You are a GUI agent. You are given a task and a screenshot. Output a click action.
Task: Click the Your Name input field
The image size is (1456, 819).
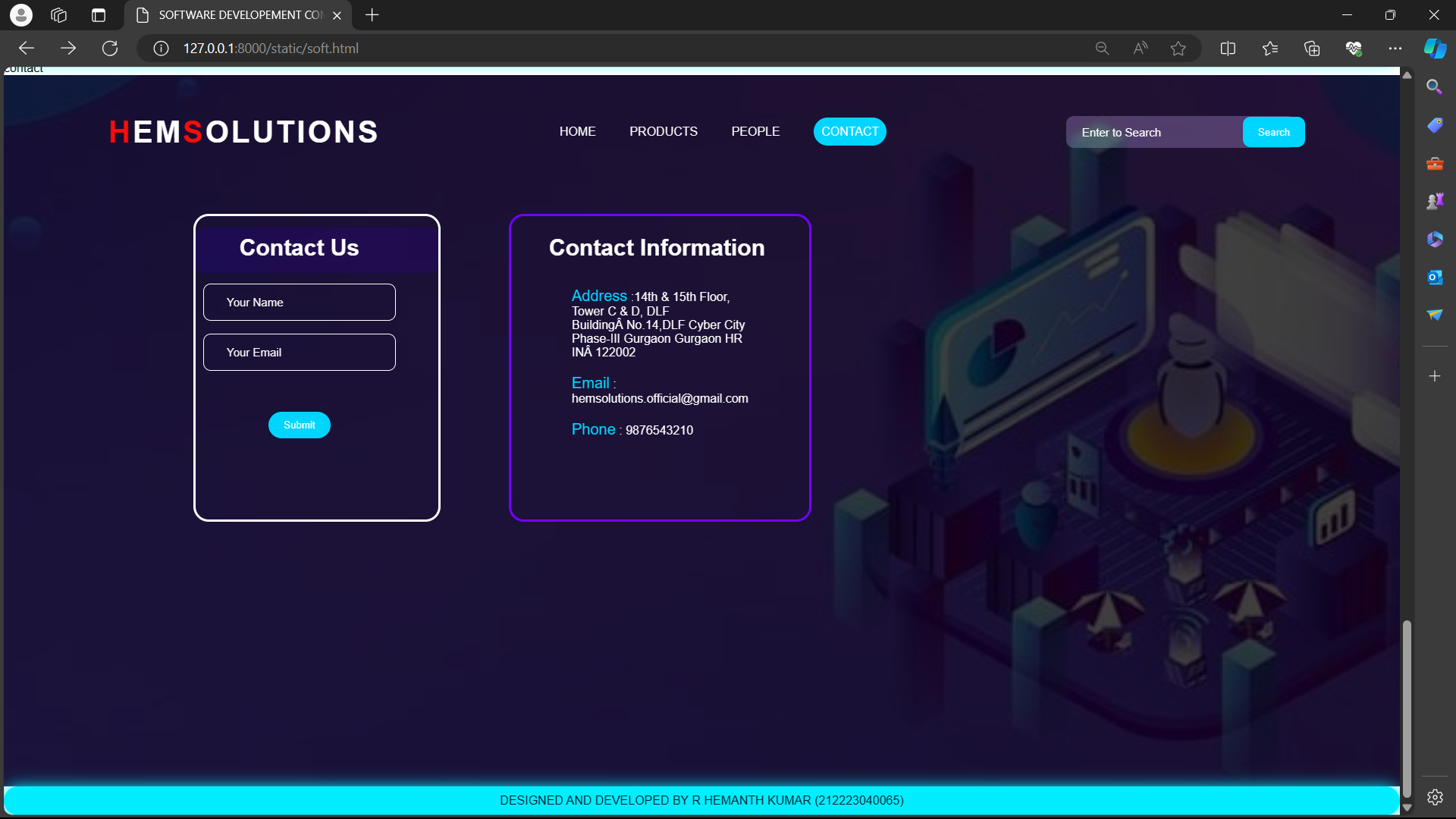coord(299,302)
